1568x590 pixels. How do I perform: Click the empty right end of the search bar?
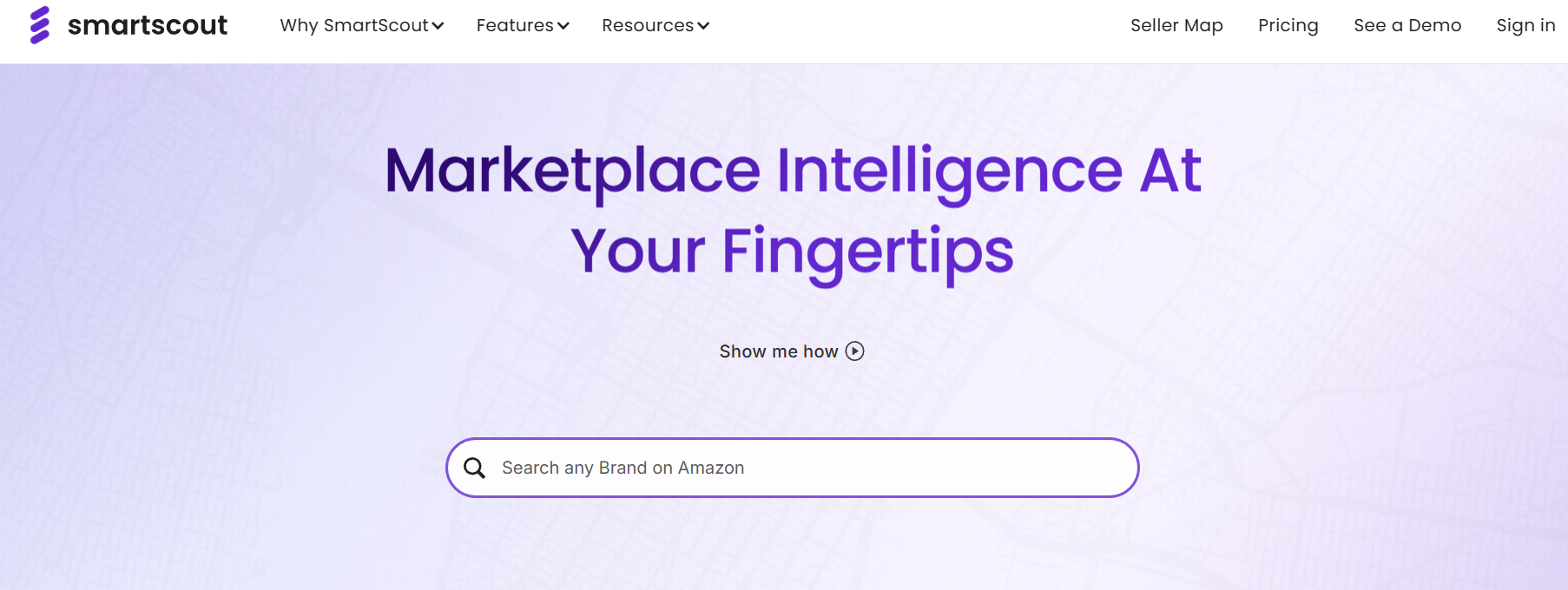[x=1042, y=468]
